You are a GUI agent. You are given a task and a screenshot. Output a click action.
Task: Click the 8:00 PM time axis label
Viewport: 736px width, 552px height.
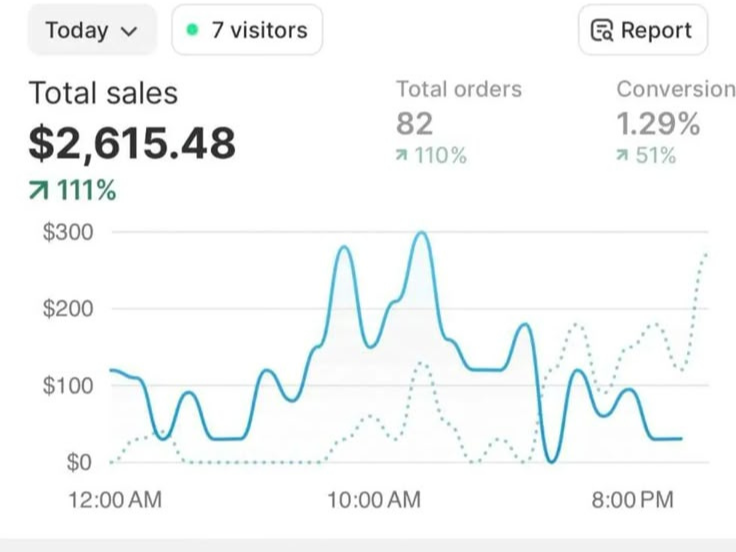[x=632, y=499]
